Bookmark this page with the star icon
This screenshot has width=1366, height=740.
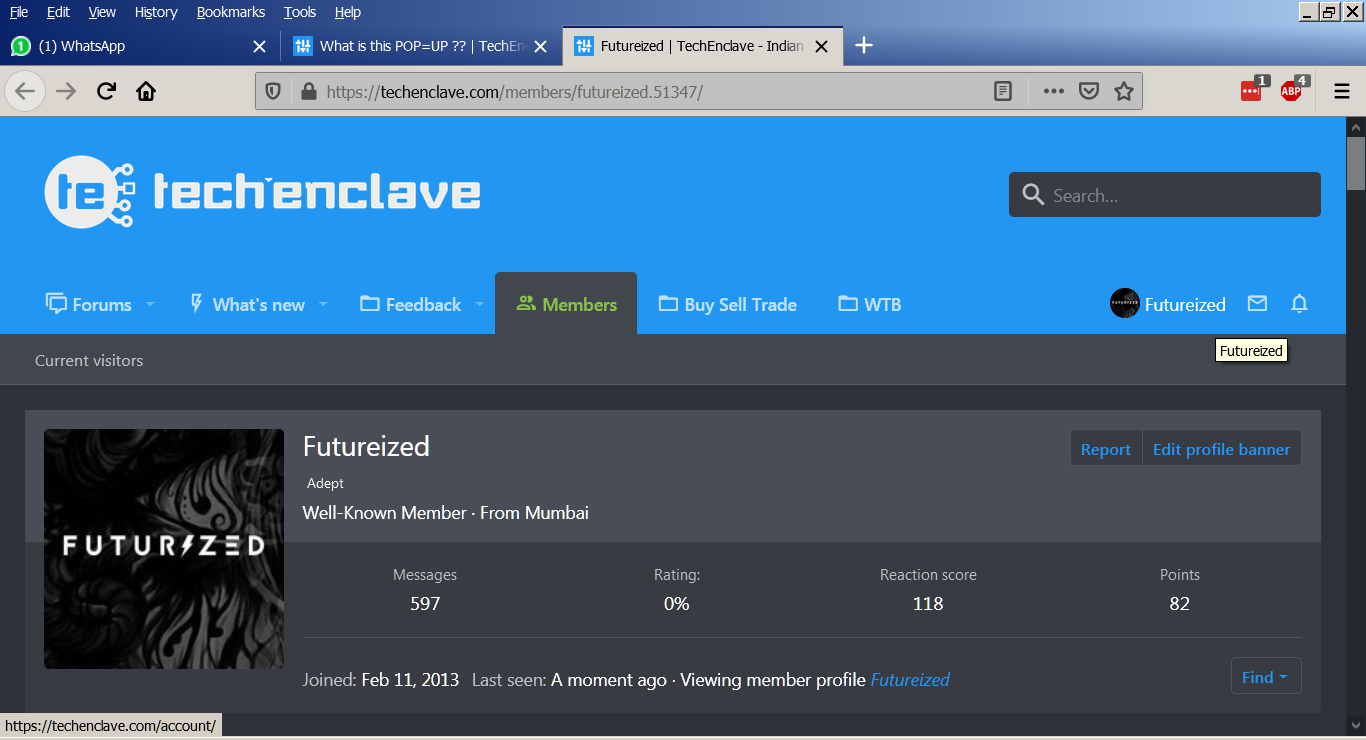(1124, 92)
